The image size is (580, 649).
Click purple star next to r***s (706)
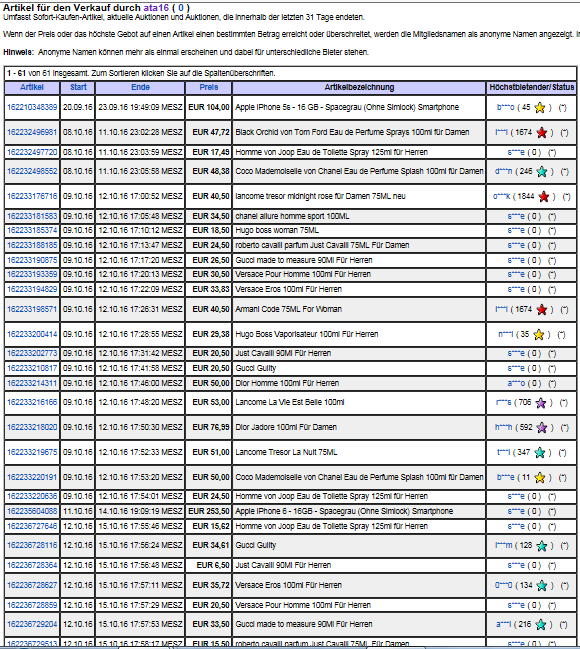[540, 403]
